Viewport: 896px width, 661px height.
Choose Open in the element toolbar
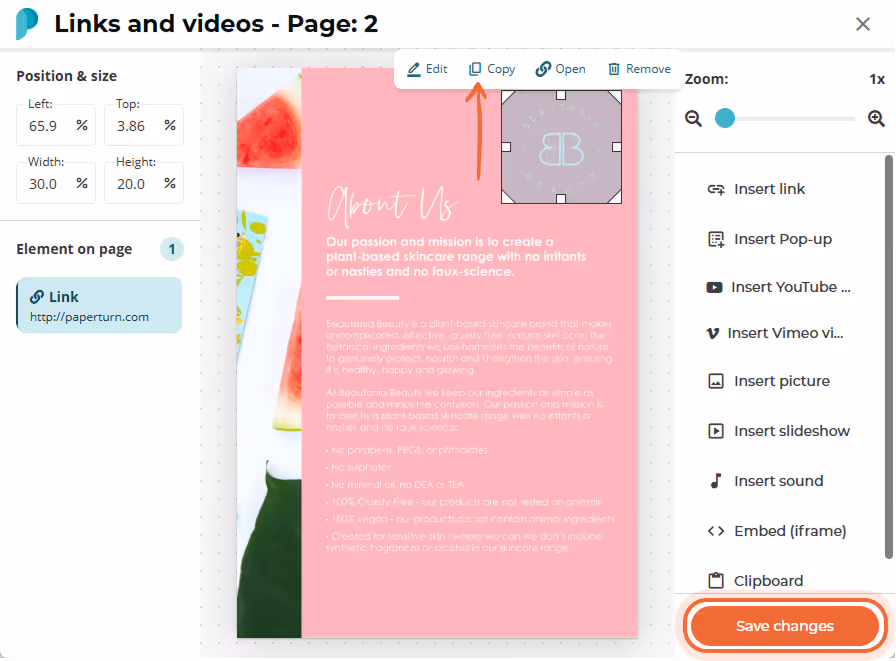click(561, 69)
